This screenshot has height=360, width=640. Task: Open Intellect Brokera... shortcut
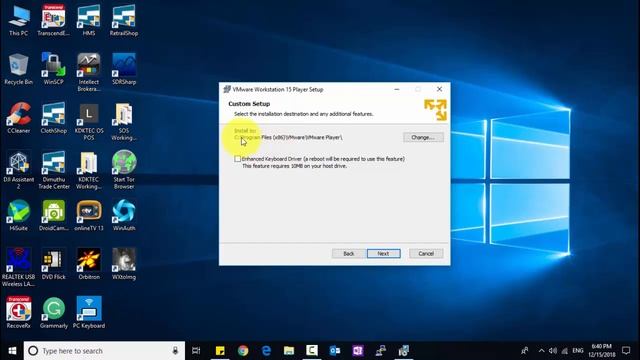(x=89, y=72)
